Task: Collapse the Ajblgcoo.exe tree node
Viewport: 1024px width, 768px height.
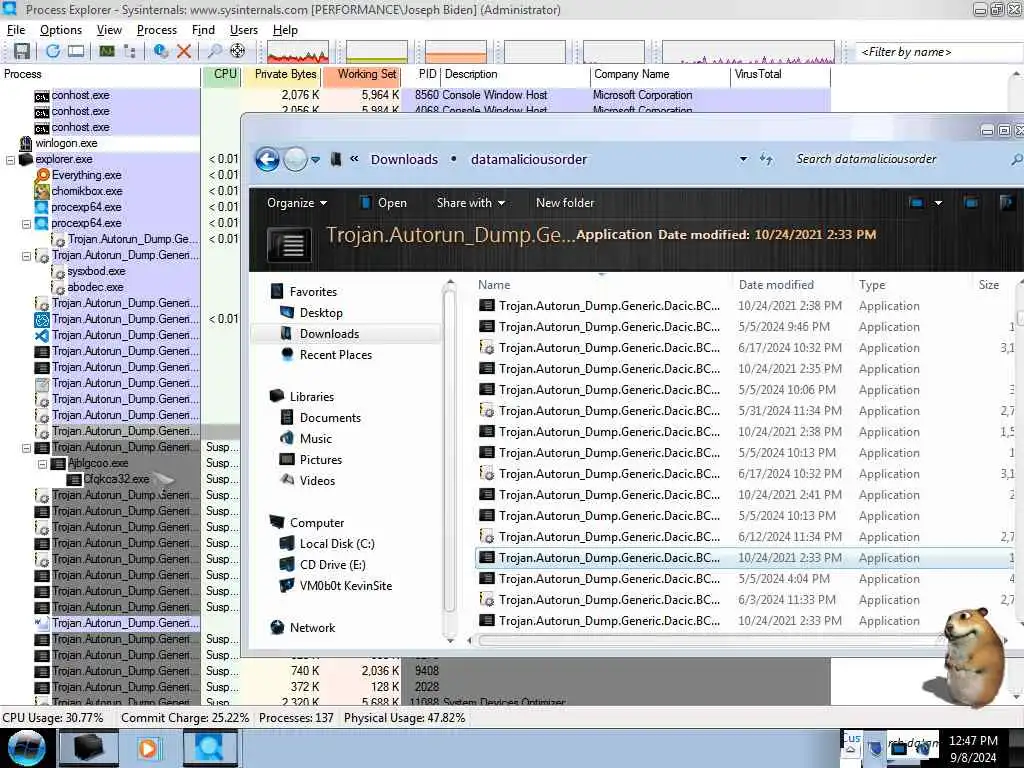Action: pos(42,464)
